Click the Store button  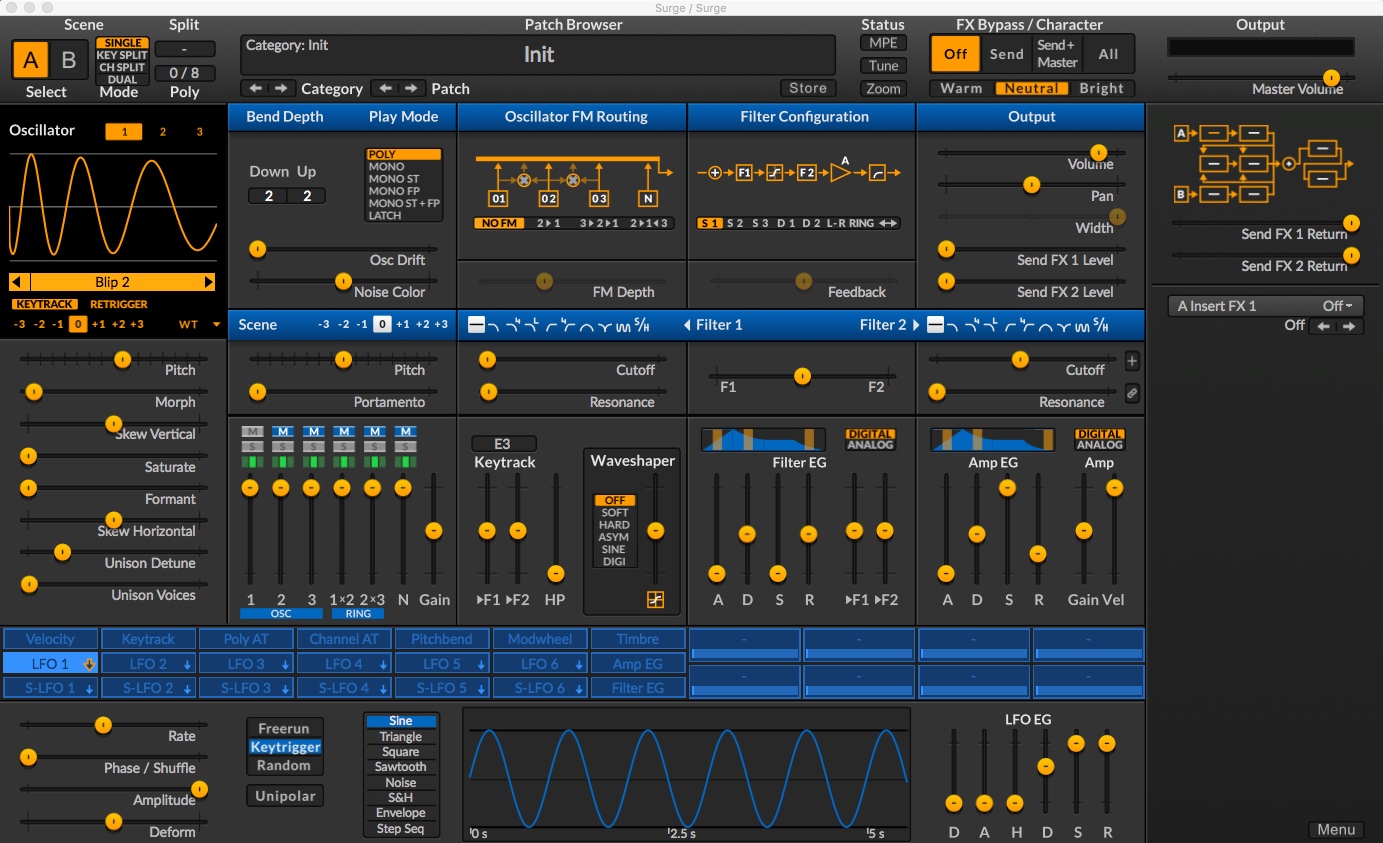[x=808, y=88]
